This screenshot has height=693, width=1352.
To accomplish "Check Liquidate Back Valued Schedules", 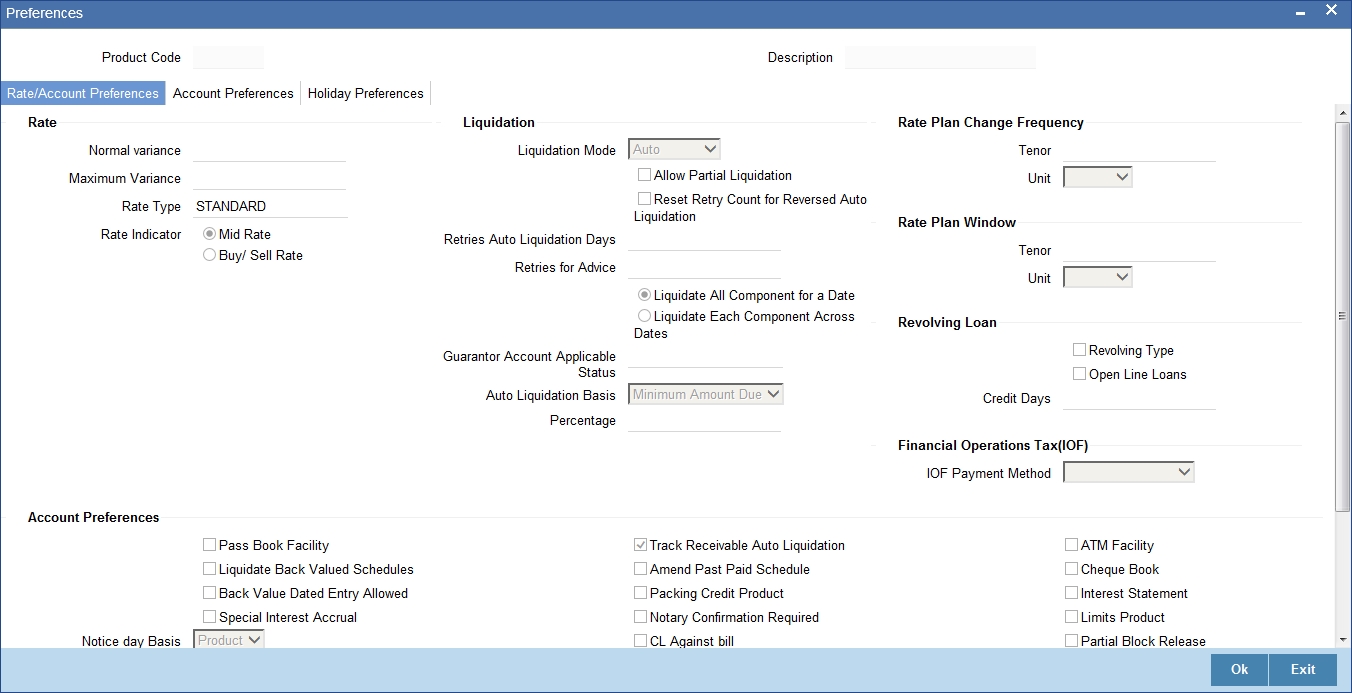I will coord(209,569).
